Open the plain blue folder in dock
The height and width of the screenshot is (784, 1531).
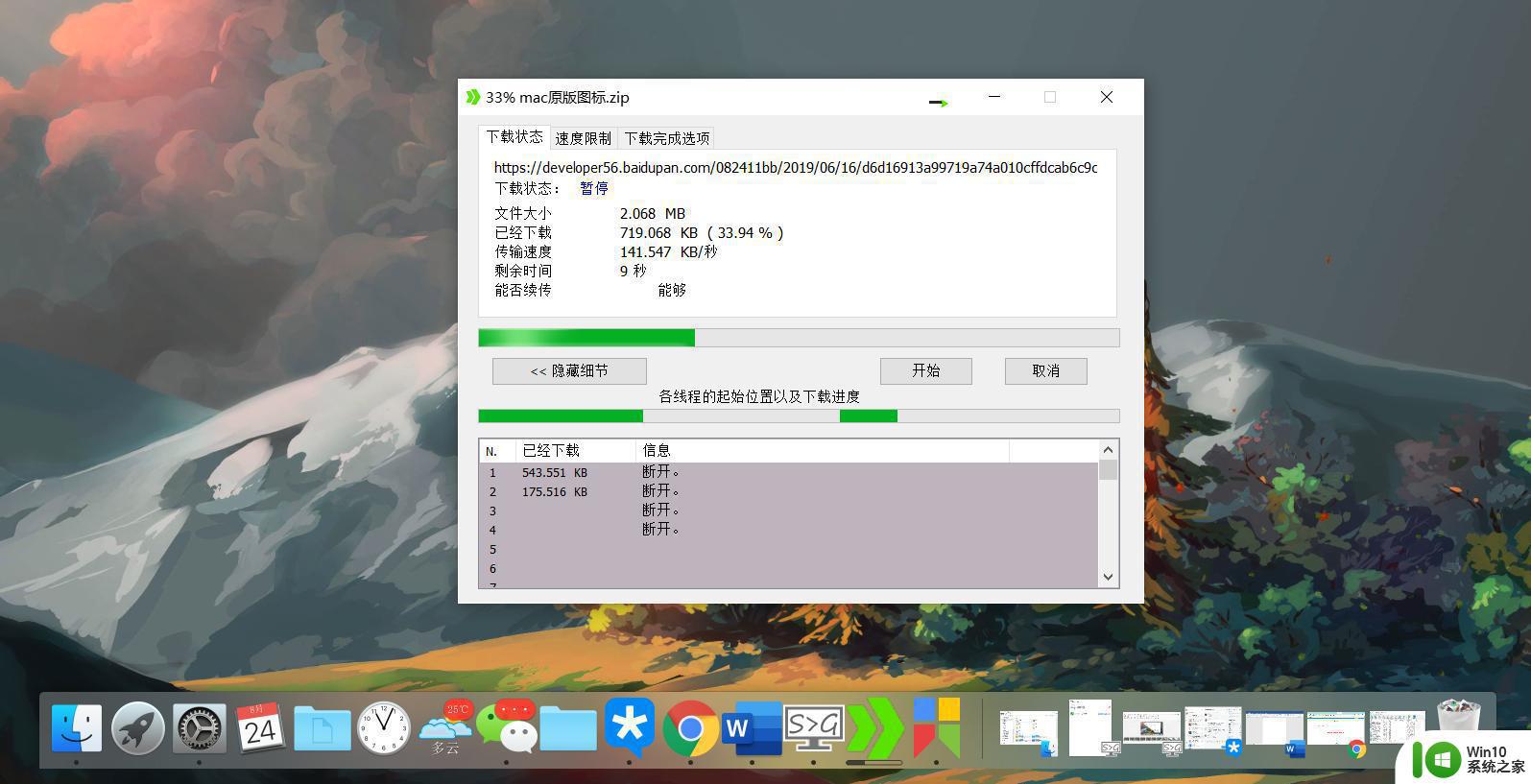click(568, 728)
